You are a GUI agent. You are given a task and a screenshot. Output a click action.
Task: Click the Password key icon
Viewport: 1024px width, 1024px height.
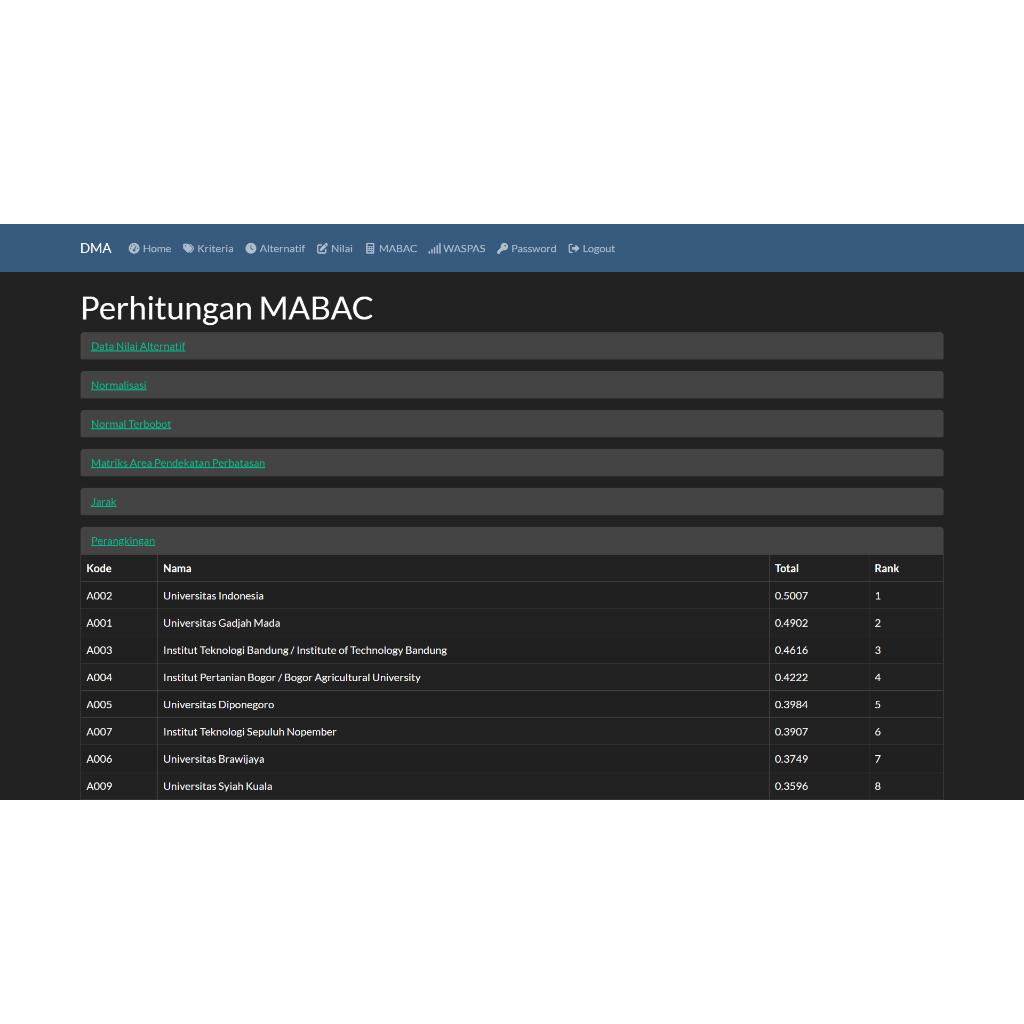[x=502, y=248]
